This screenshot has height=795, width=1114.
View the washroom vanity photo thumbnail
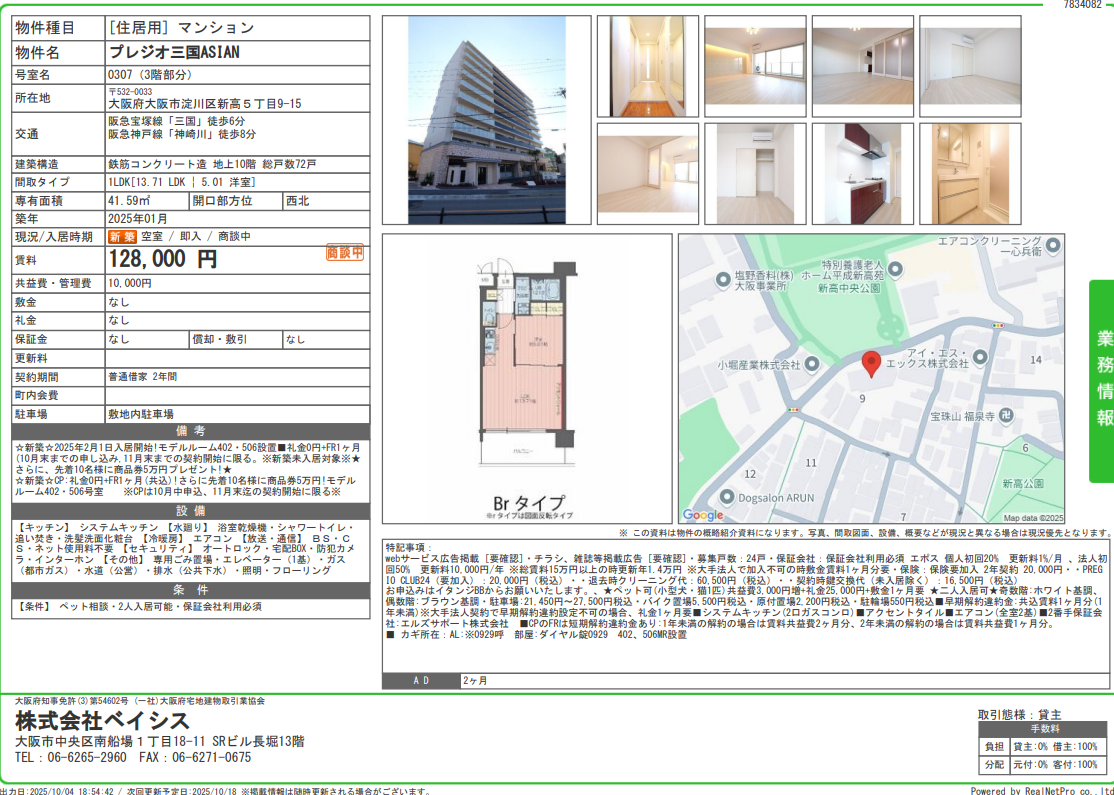[x=969, y=174]
